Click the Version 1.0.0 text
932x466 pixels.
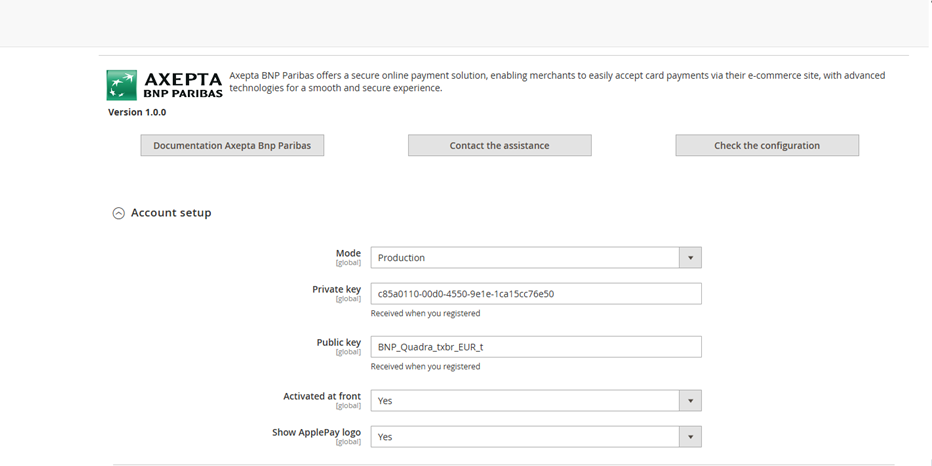(x=137, y=112)
